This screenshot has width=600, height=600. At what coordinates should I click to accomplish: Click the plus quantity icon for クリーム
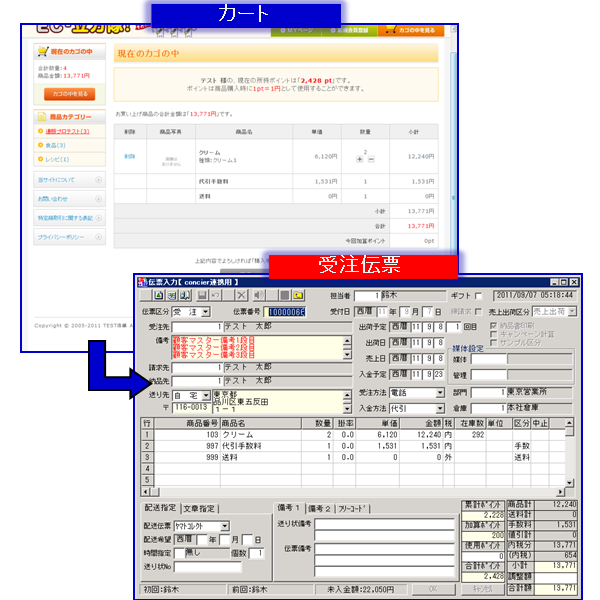tap(359, 160)
